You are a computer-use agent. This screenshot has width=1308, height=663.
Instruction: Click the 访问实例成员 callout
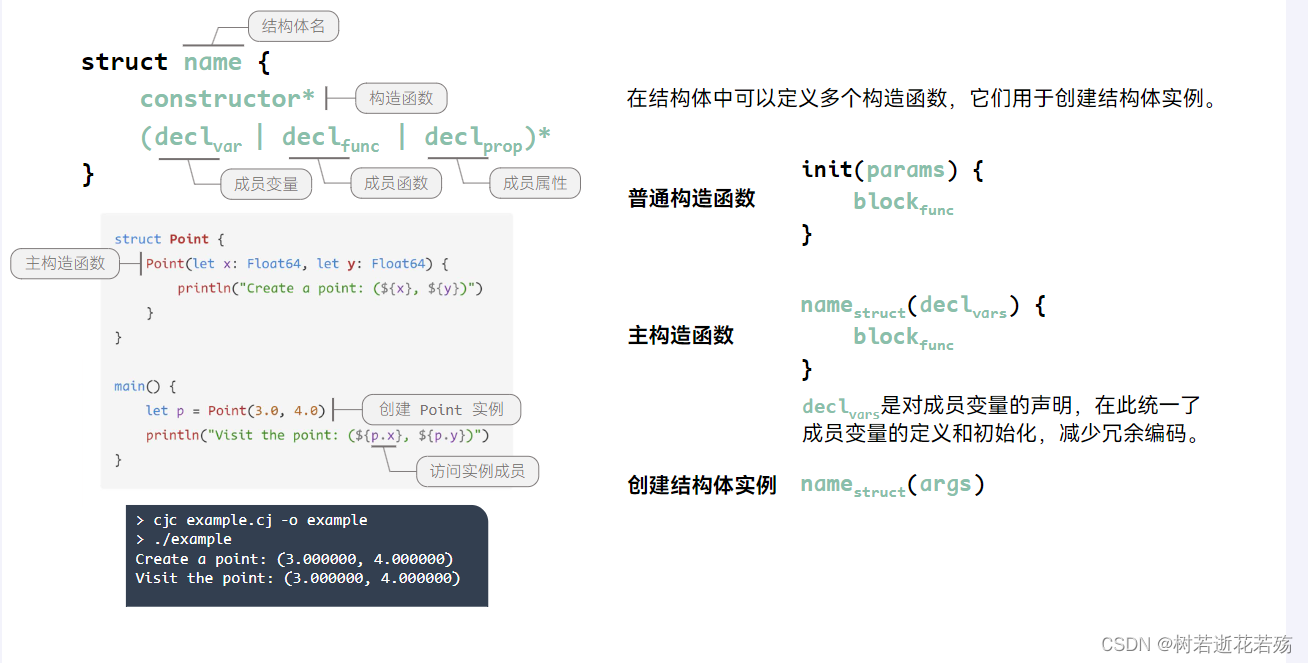click(477, 471)
